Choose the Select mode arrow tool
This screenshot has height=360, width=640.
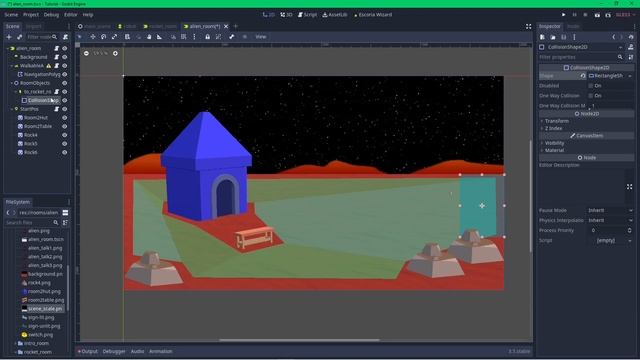[x=80, y=37]
